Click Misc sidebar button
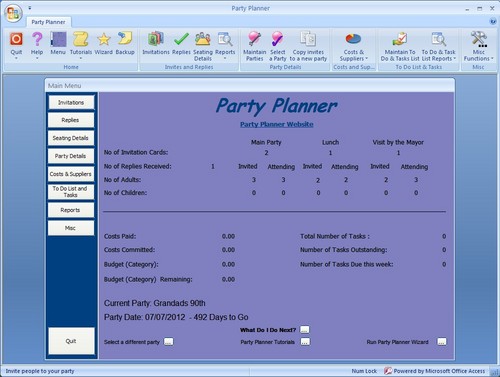 71,228
